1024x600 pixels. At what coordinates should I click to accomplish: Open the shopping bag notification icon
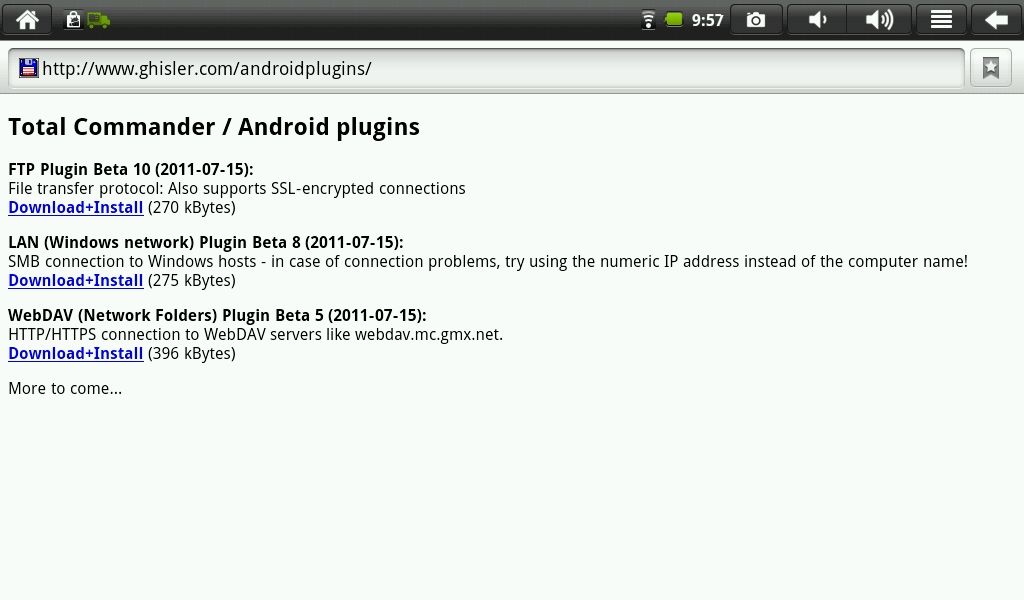click(x=73, y=20)
